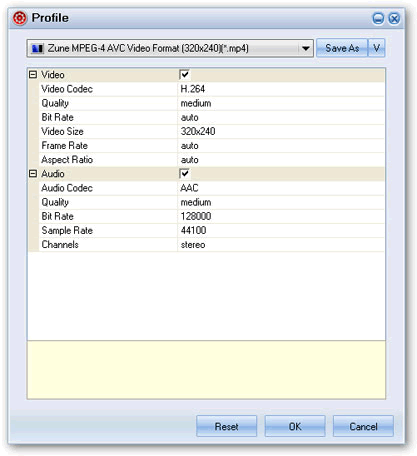The height and width of the screenshot is (456, 417).
Task: Click the Sample Rate 44100 value
Action: point(194,230)
